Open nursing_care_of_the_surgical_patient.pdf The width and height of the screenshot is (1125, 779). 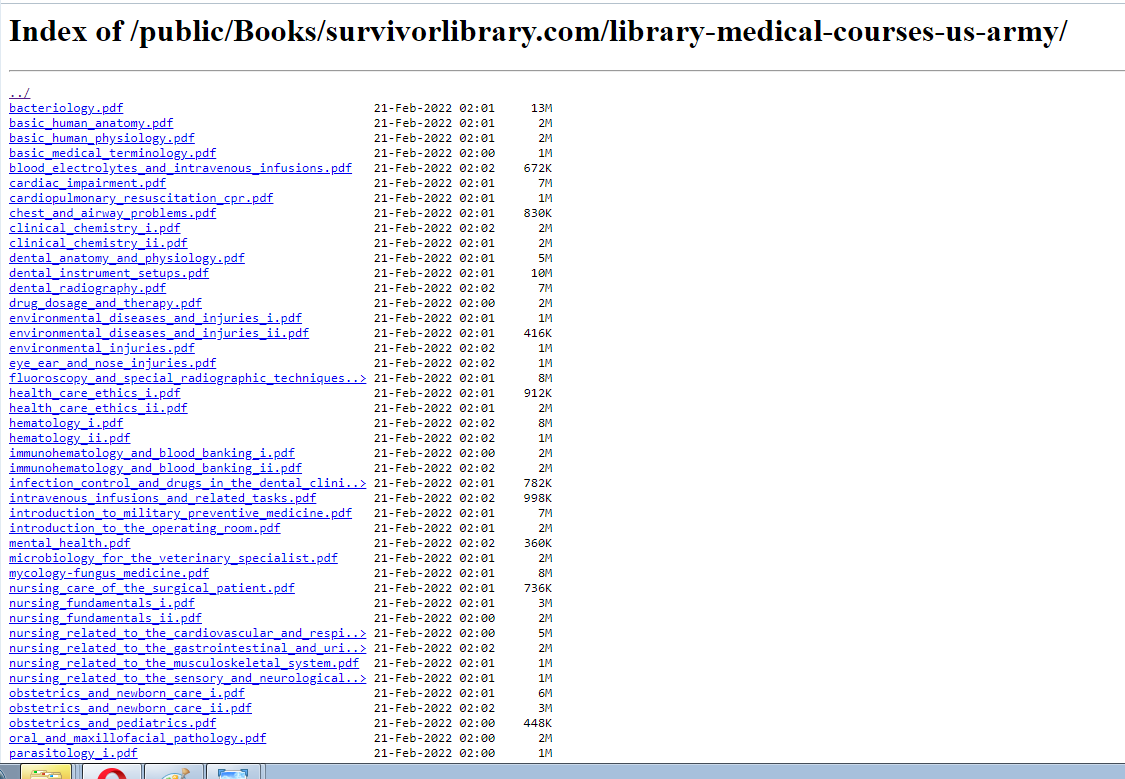click(152, 589)
